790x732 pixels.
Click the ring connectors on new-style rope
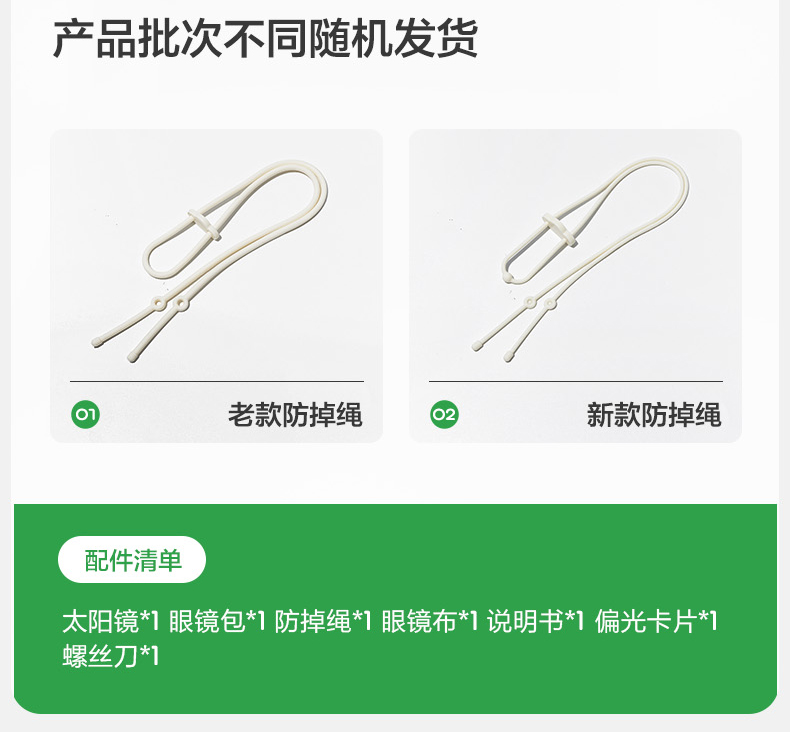point(540,303)
